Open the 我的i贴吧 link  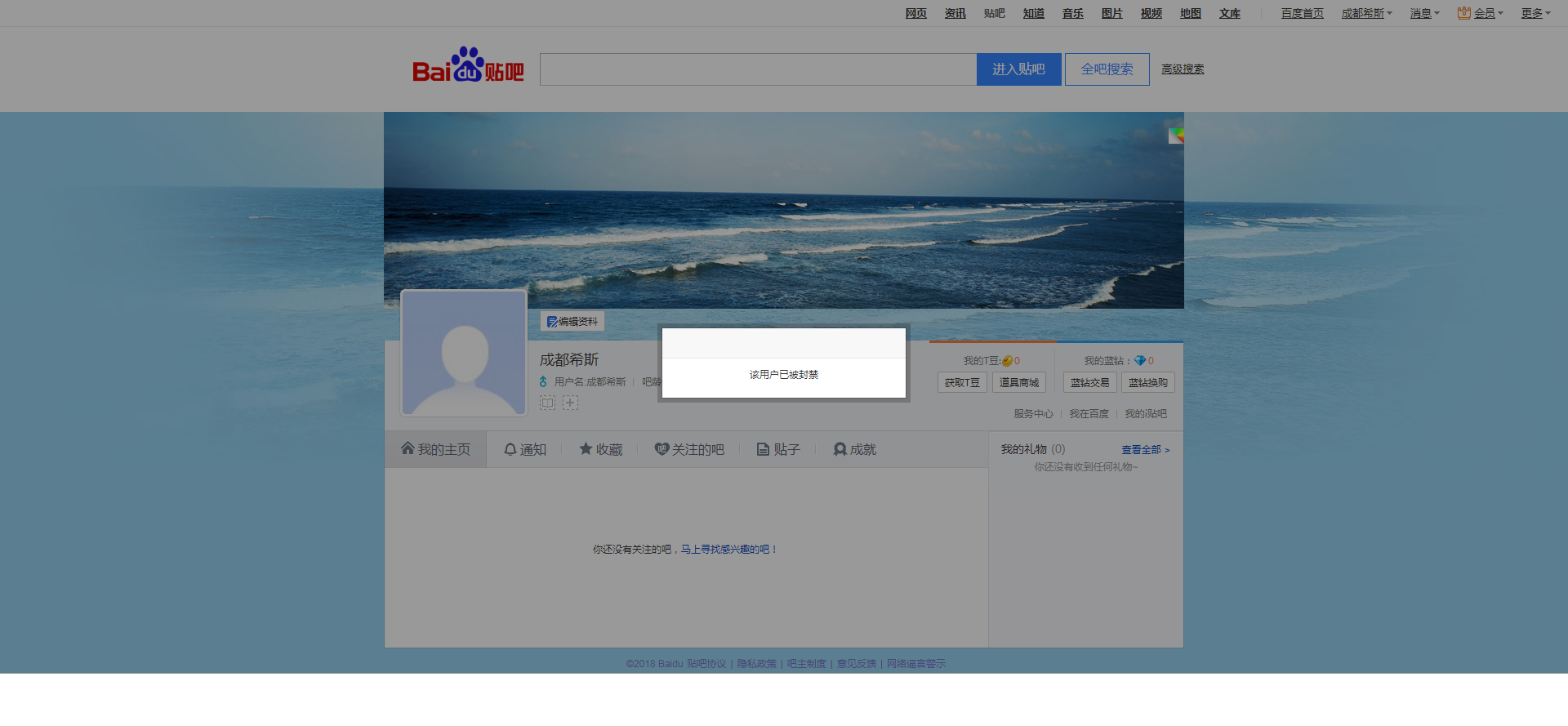pos(1146,414)
